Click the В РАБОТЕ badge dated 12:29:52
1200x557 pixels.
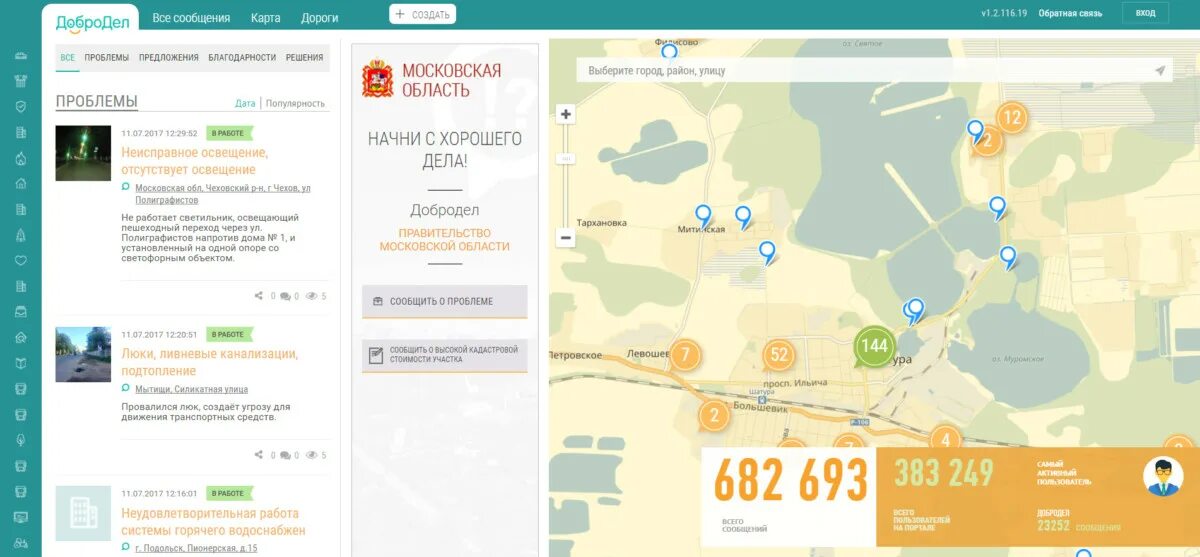point(229,133)
